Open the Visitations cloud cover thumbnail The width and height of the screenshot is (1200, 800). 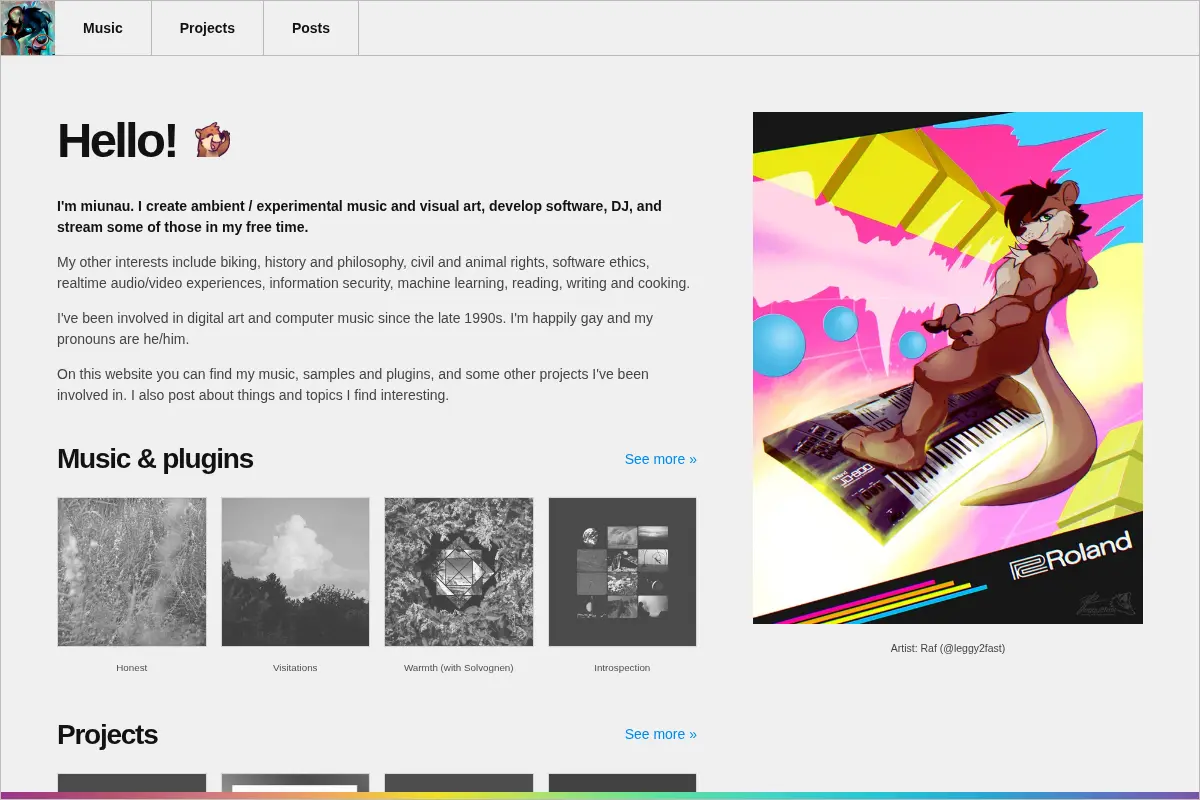point(295,572)
